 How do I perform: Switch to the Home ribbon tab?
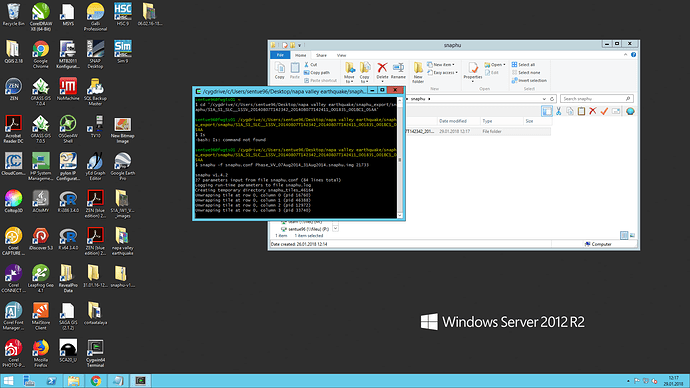[x=301, y=55]
